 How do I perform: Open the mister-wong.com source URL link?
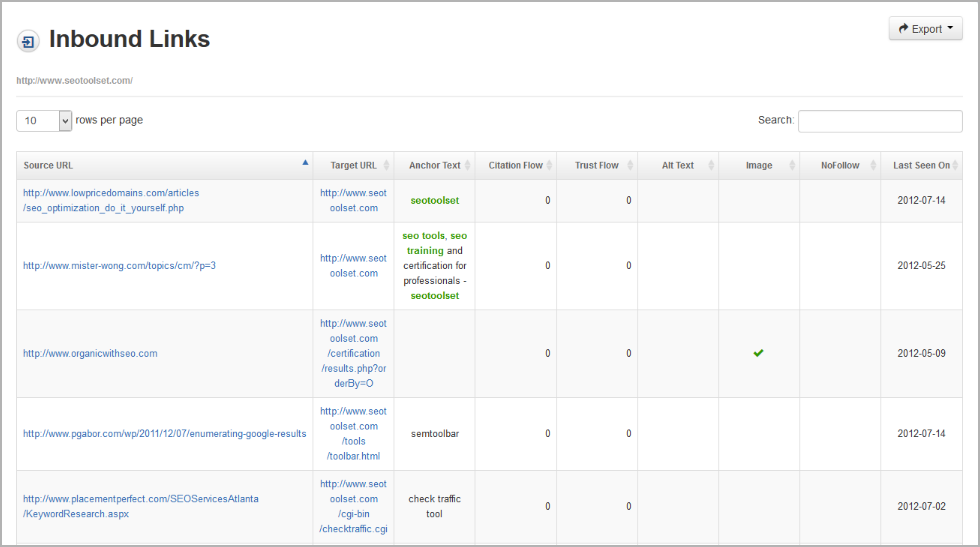coord(119,266)
